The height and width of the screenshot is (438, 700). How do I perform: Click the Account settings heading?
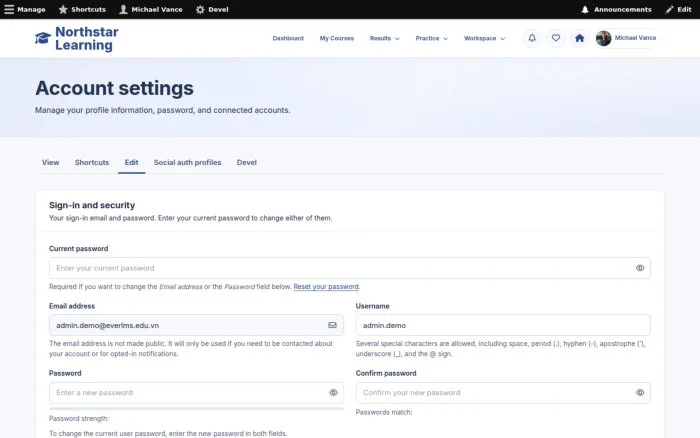click(x=114, y=88)
